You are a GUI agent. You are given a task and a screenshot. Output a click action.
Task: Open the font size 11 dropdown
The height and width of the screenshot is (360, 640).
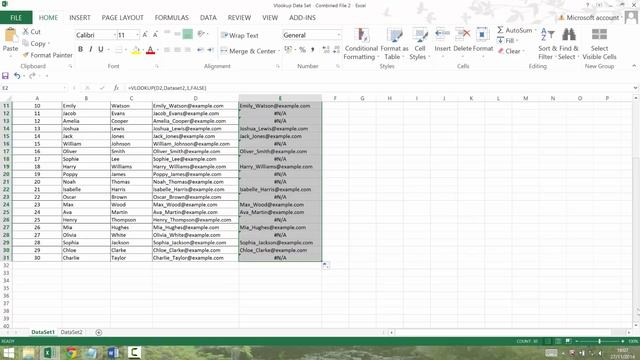(137, 36)
